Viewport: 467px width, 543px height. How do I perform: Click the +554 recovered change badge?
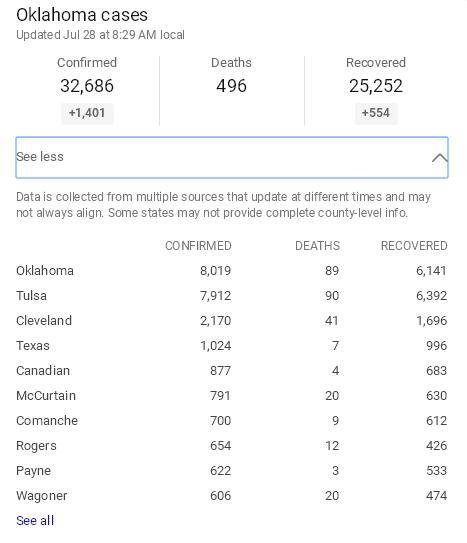tap(376, 113)
